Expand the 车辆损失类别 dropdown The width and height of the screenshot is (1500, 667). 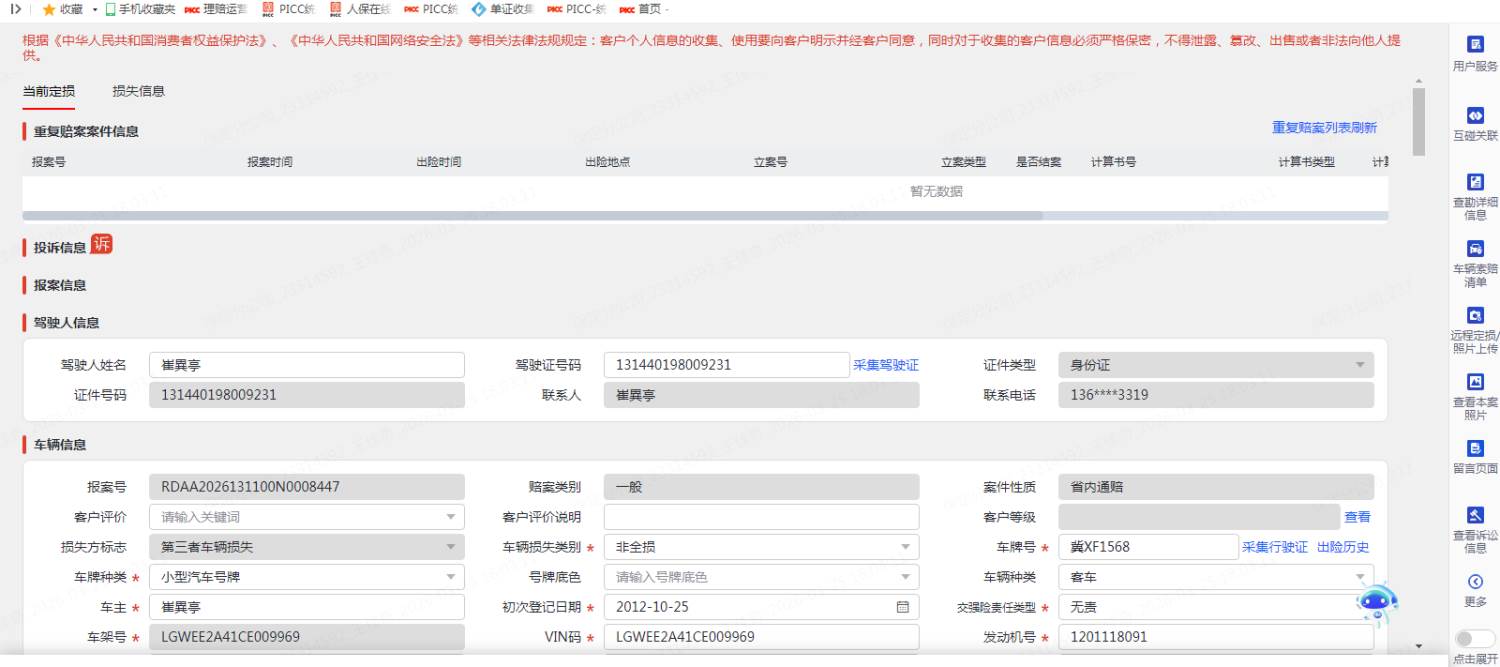(760, 547)
